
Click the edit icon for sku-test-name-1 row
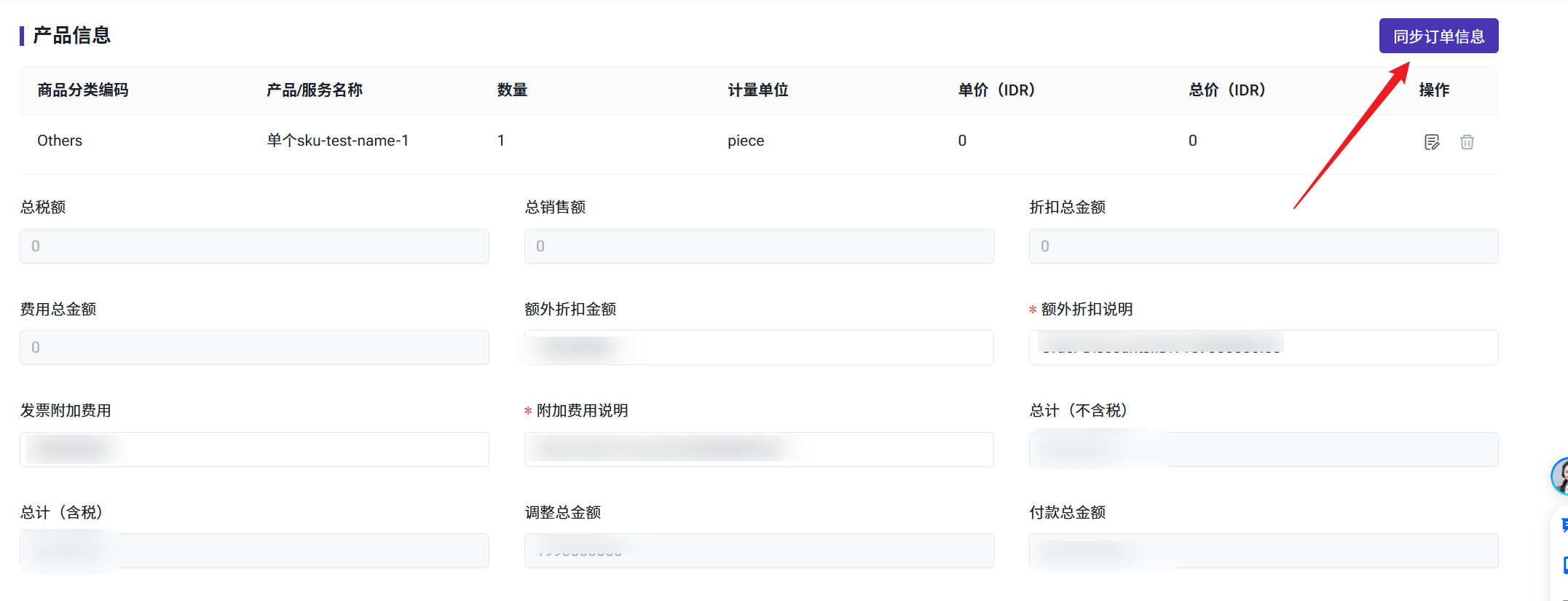click(x=1432, y=142)
